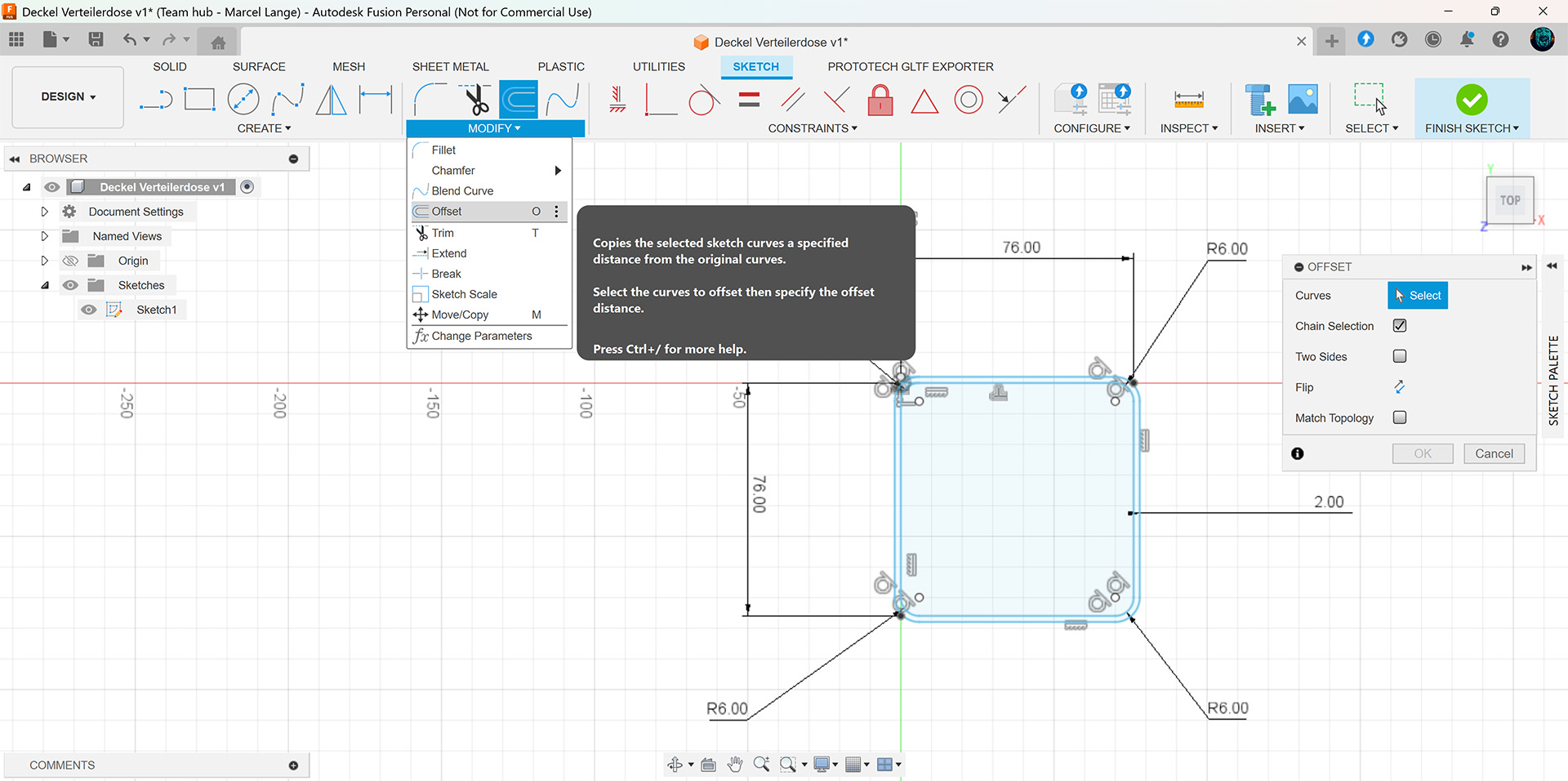Select the Fit Point Spline tool
1568x781 pixels.
[287, 100]
